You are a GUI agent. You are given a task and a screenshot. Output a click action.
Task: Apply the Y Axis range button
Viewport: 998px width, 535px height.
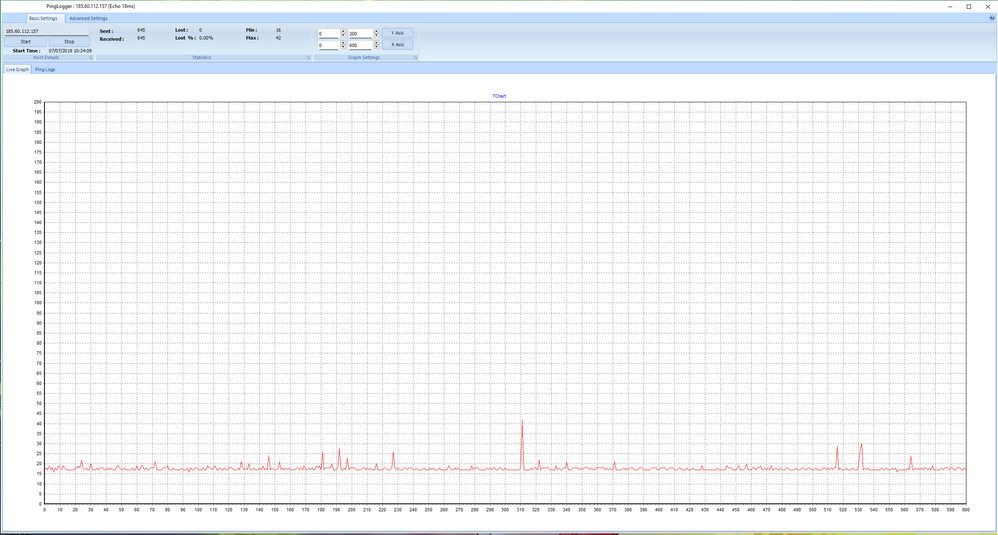397,33
